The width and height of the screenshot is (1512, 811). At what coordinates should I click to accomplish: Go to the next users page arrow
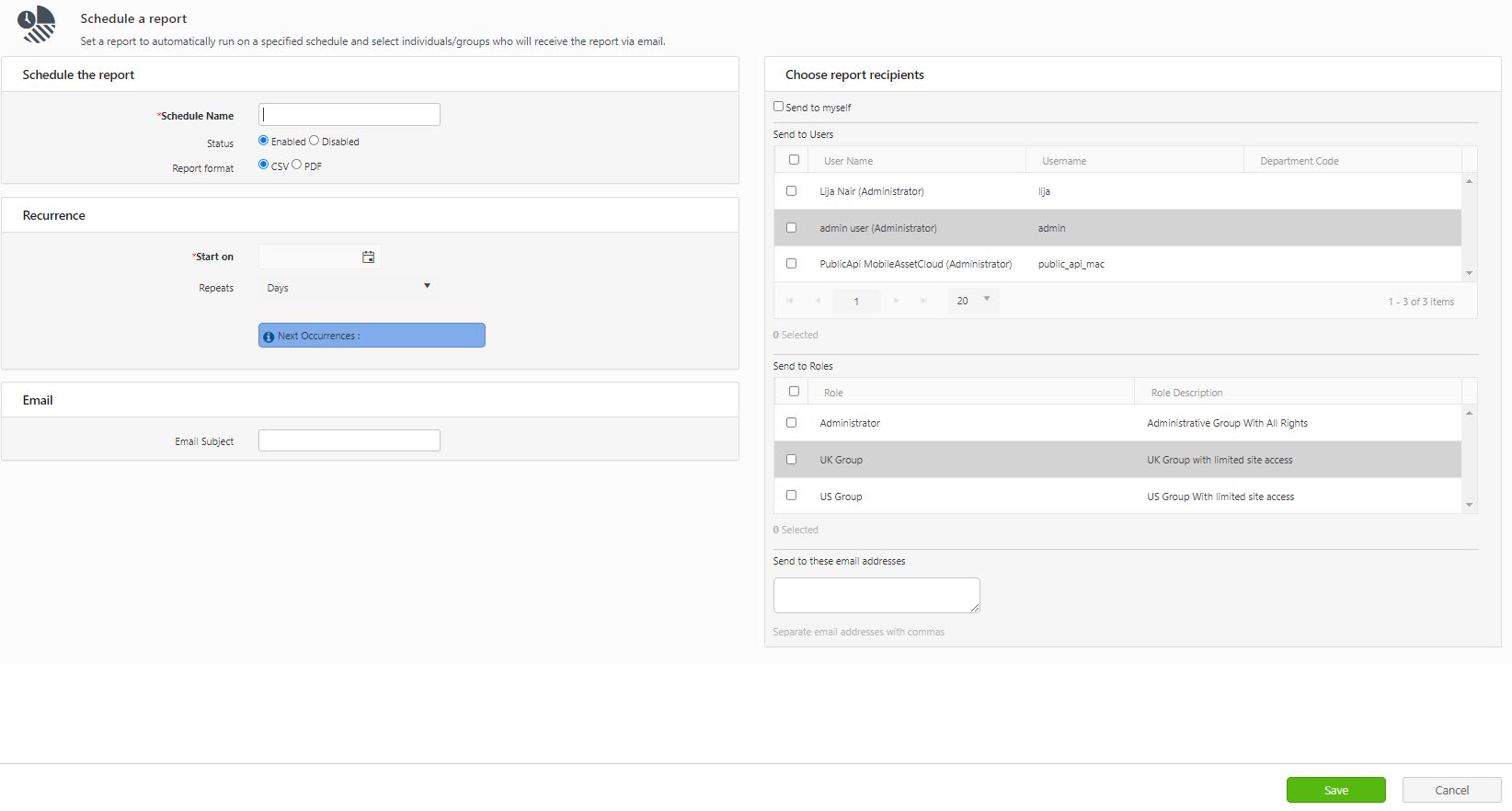(x=896, y=301)
